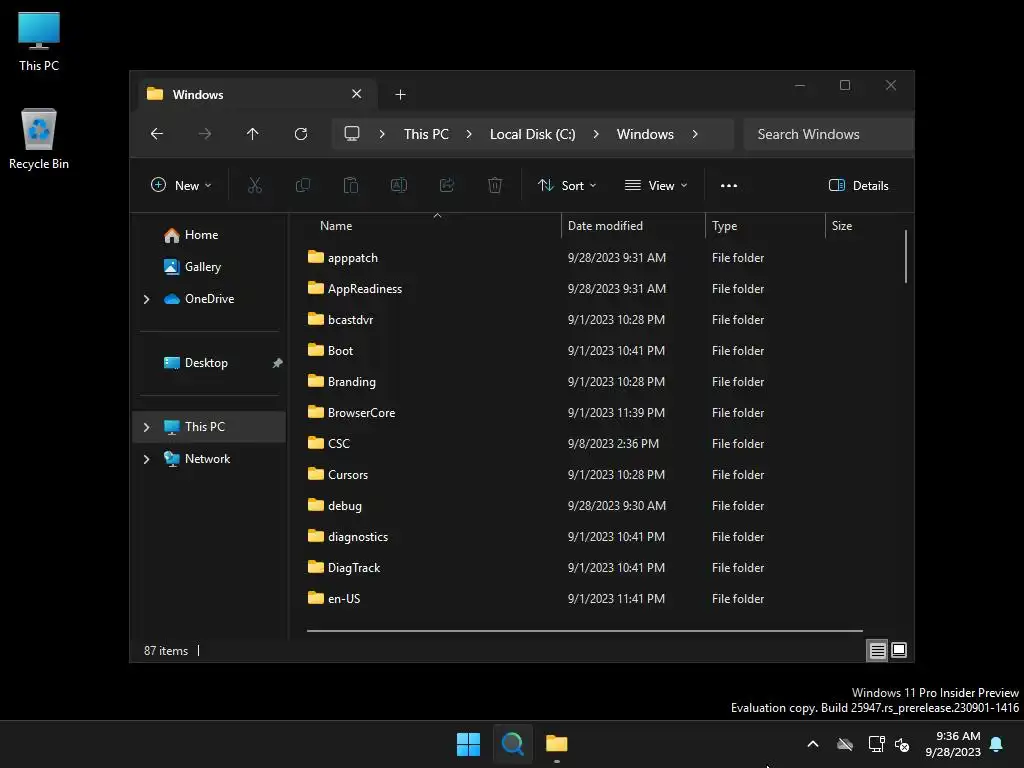Screen dimensions: 1024x768
Task: Expand OneDrive in navigation pane
Action: coord(146,299)
